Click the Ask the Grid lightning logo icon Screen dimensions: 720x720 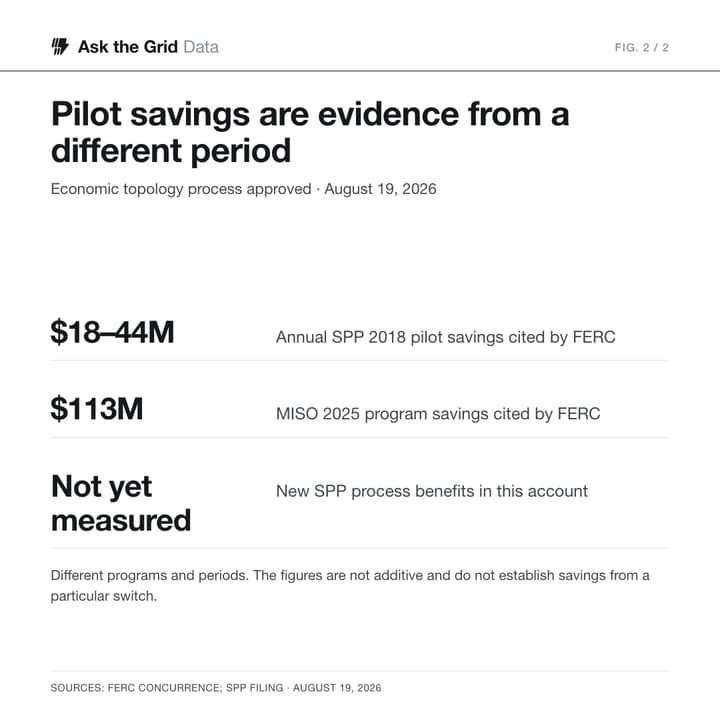pyautogui.click(x=60, y=47)
